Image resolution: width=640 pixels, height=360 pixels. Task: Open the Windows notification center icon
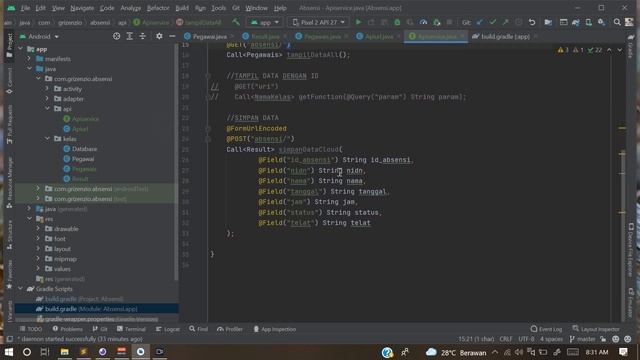(x=623, y=352)
